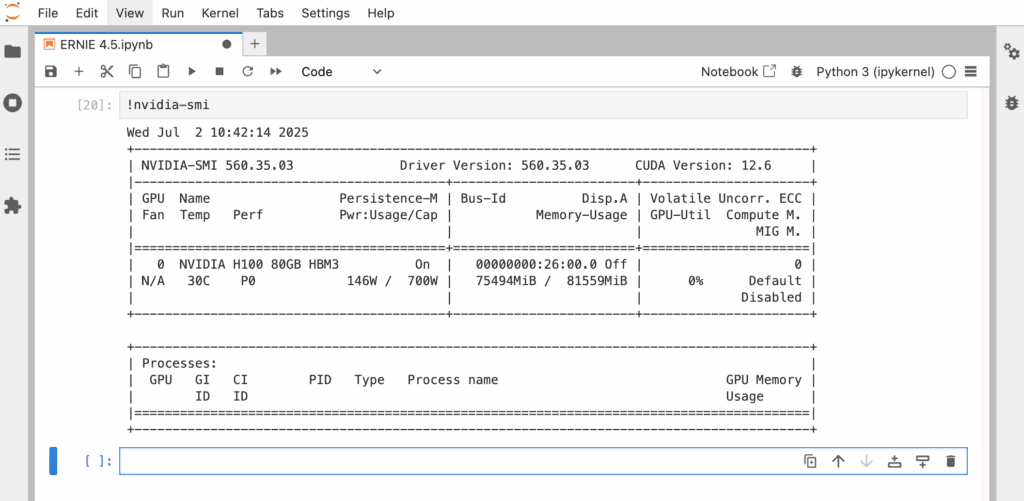This screenshot has height=501, width=1024.
Task: Click the NVIDIA H100 80GB HBM3 text
Action: pyautogui.click(x=259, y=265)
